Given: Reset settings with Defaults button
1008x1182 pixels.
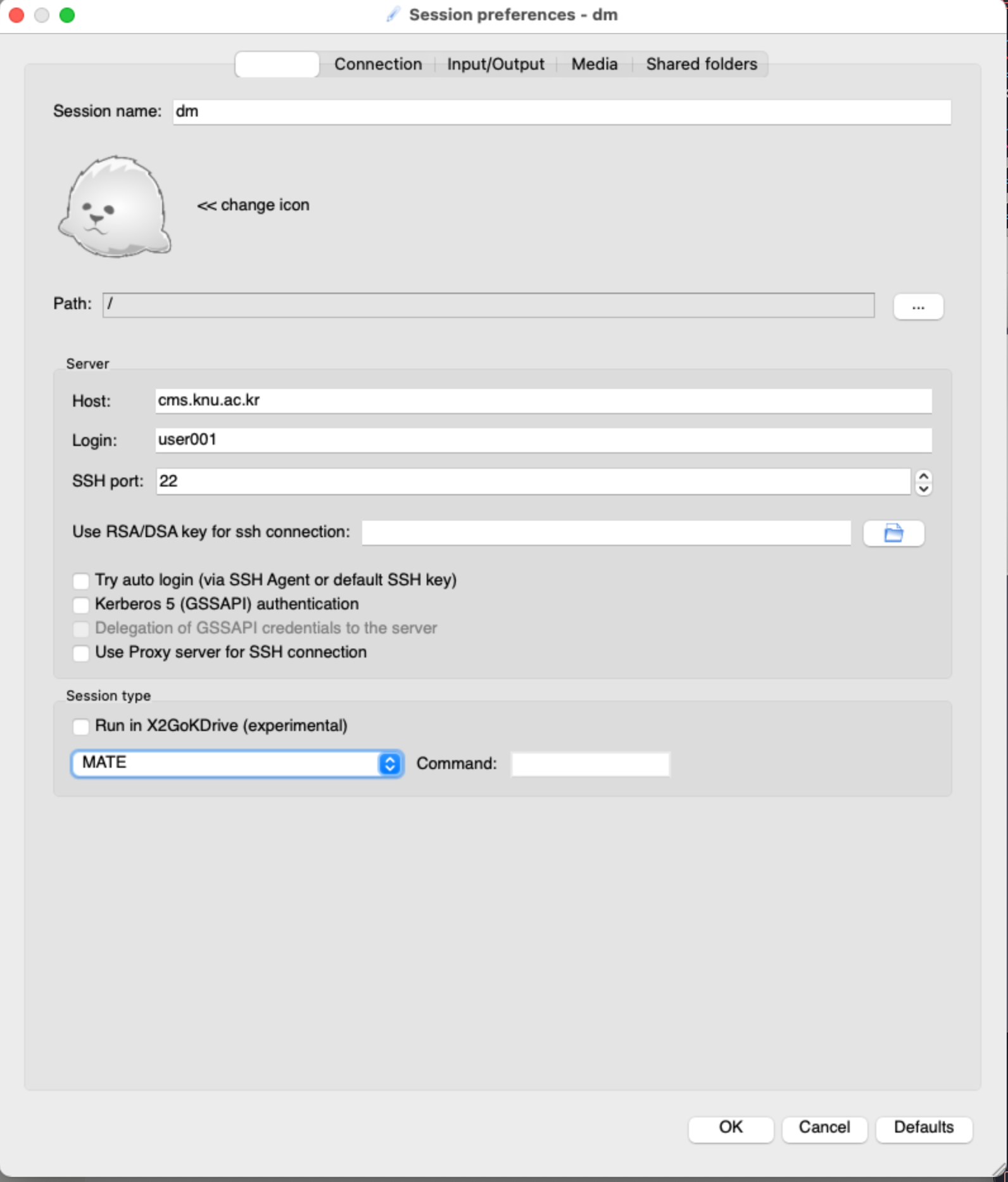Looking at the screenshot, I should click(923, 1128).
